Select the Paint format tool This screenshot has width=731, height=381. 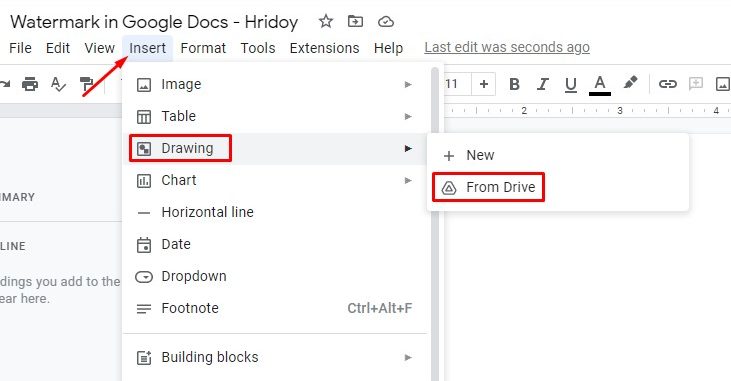click(86, 84)
